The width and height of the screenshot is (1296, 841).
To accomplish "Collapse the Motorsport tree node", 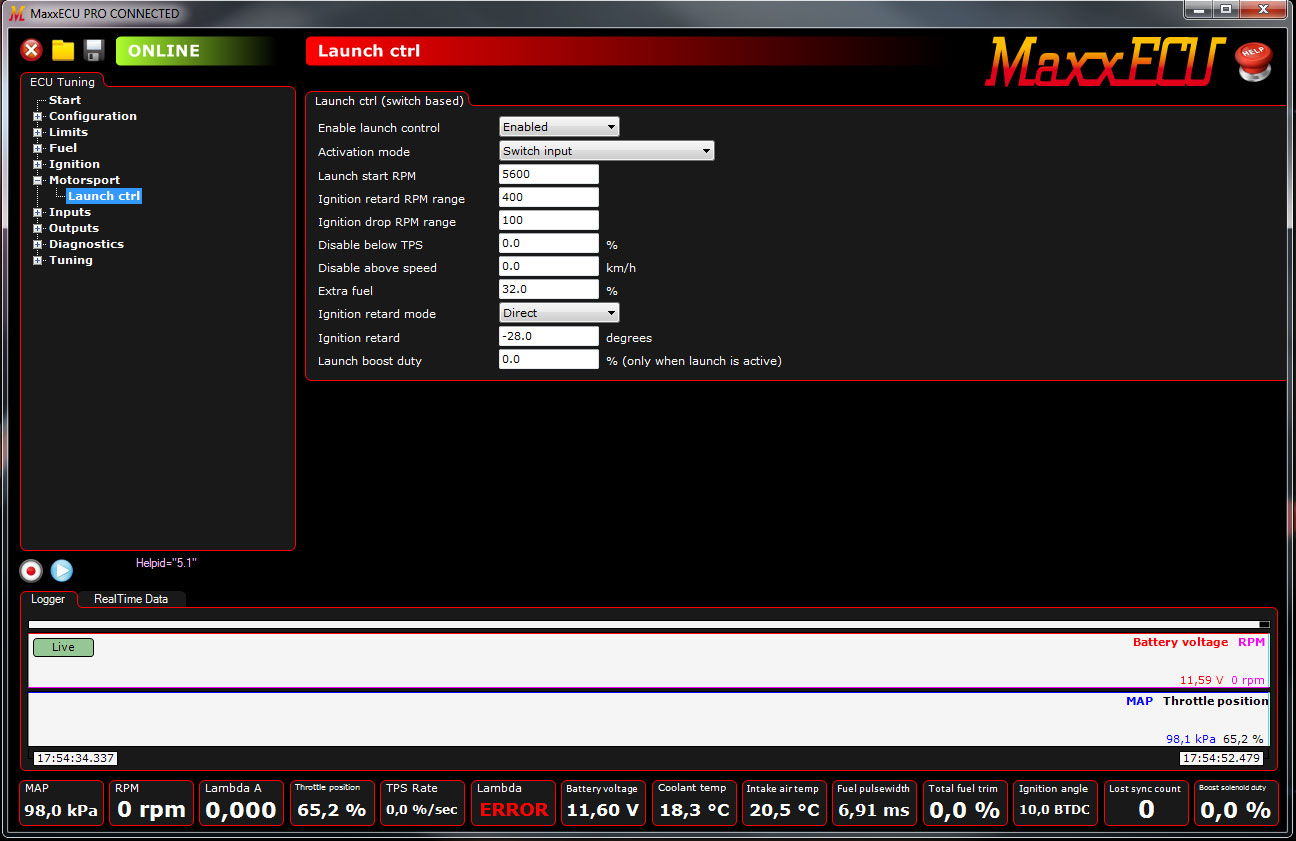I will coord(38,180).
